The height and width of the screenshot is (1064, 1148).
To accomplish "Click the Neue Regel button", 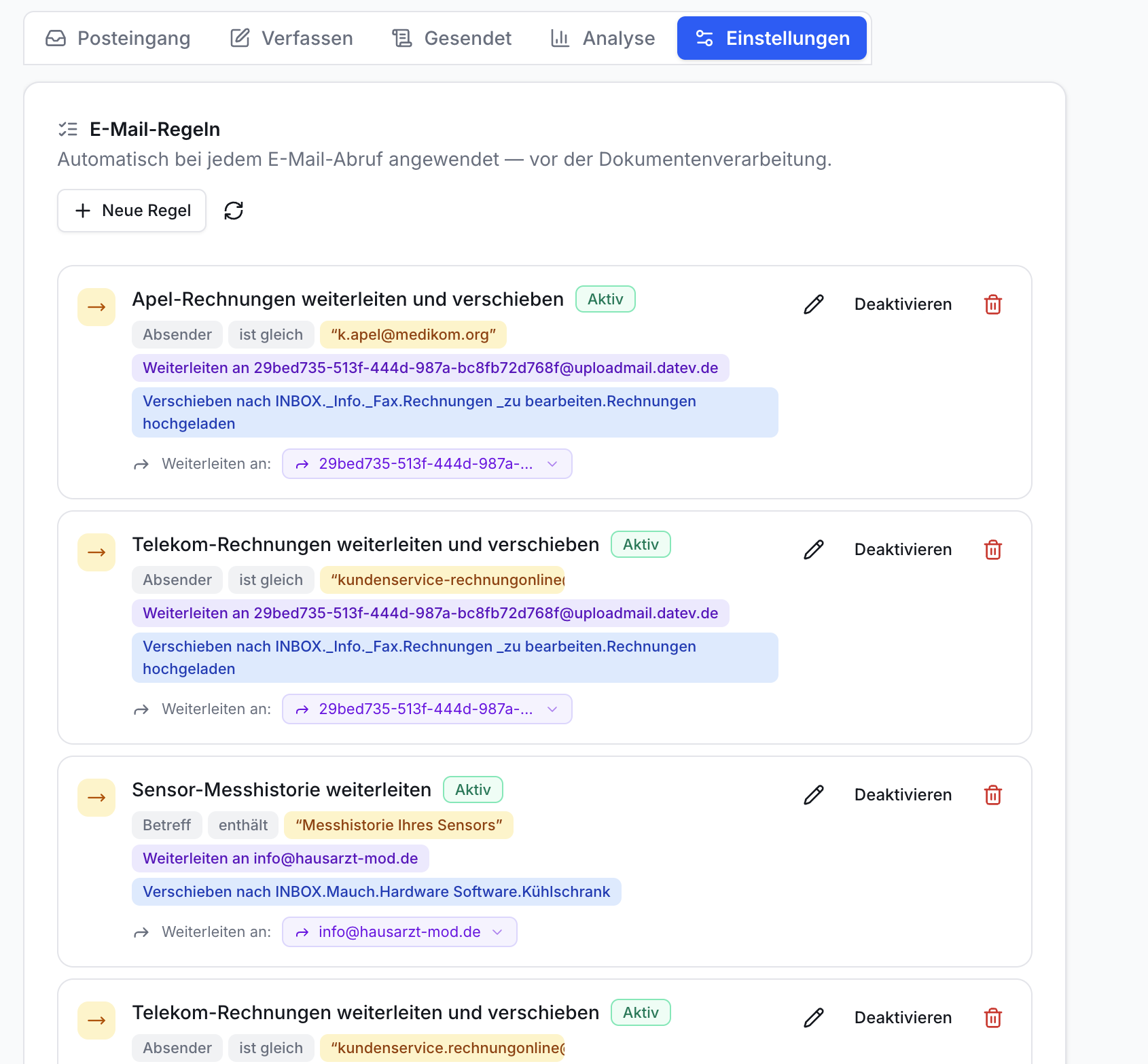I will (x=132, y=211).
